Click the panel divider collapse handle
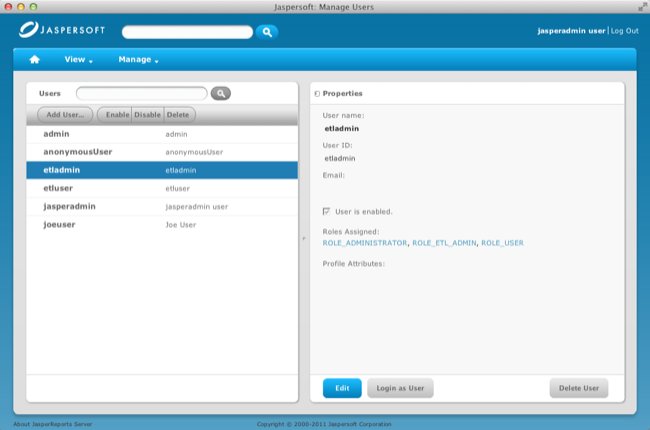 point(304,238)
